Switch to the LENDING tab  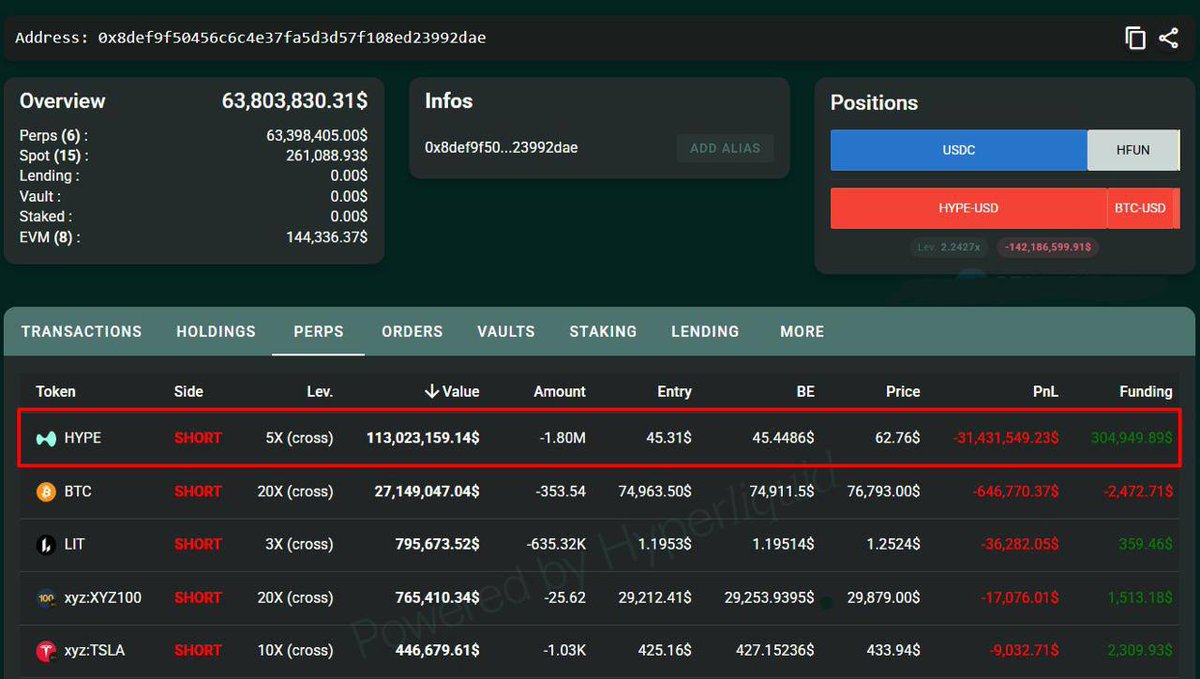(x=705, y=331)
